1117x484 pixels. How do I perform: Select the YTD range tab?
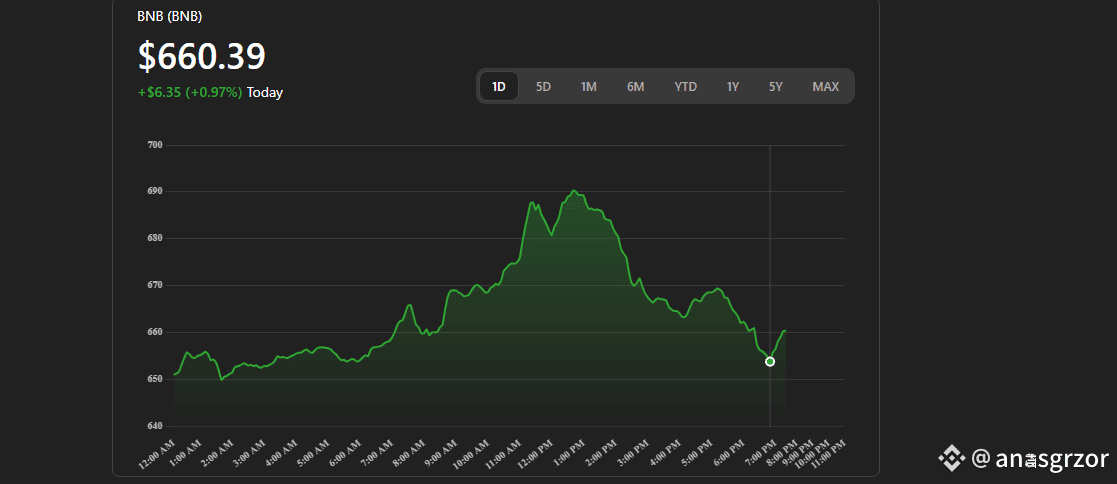pos(685,86)
